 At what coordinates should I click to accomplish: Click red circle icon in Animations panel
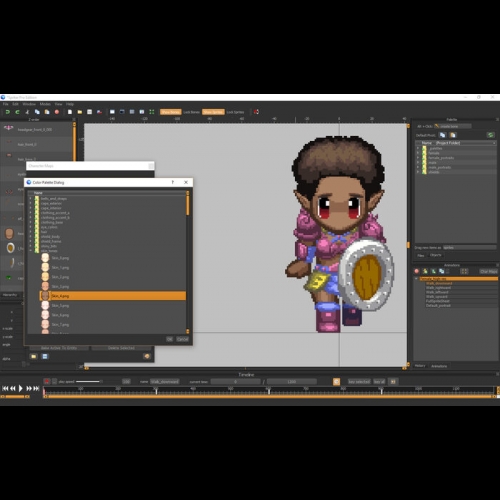[416, 271]
